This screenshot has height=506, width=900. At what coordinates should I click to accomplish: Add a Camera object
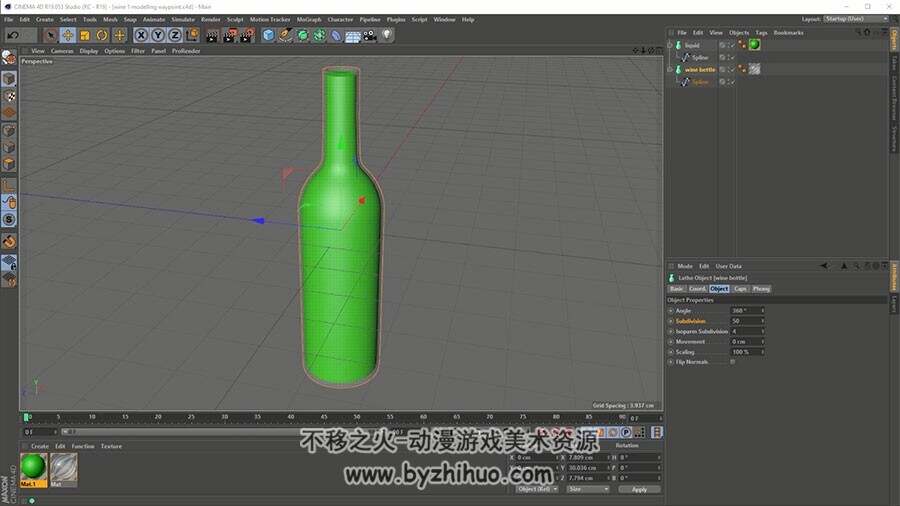(x=370, y=36)
